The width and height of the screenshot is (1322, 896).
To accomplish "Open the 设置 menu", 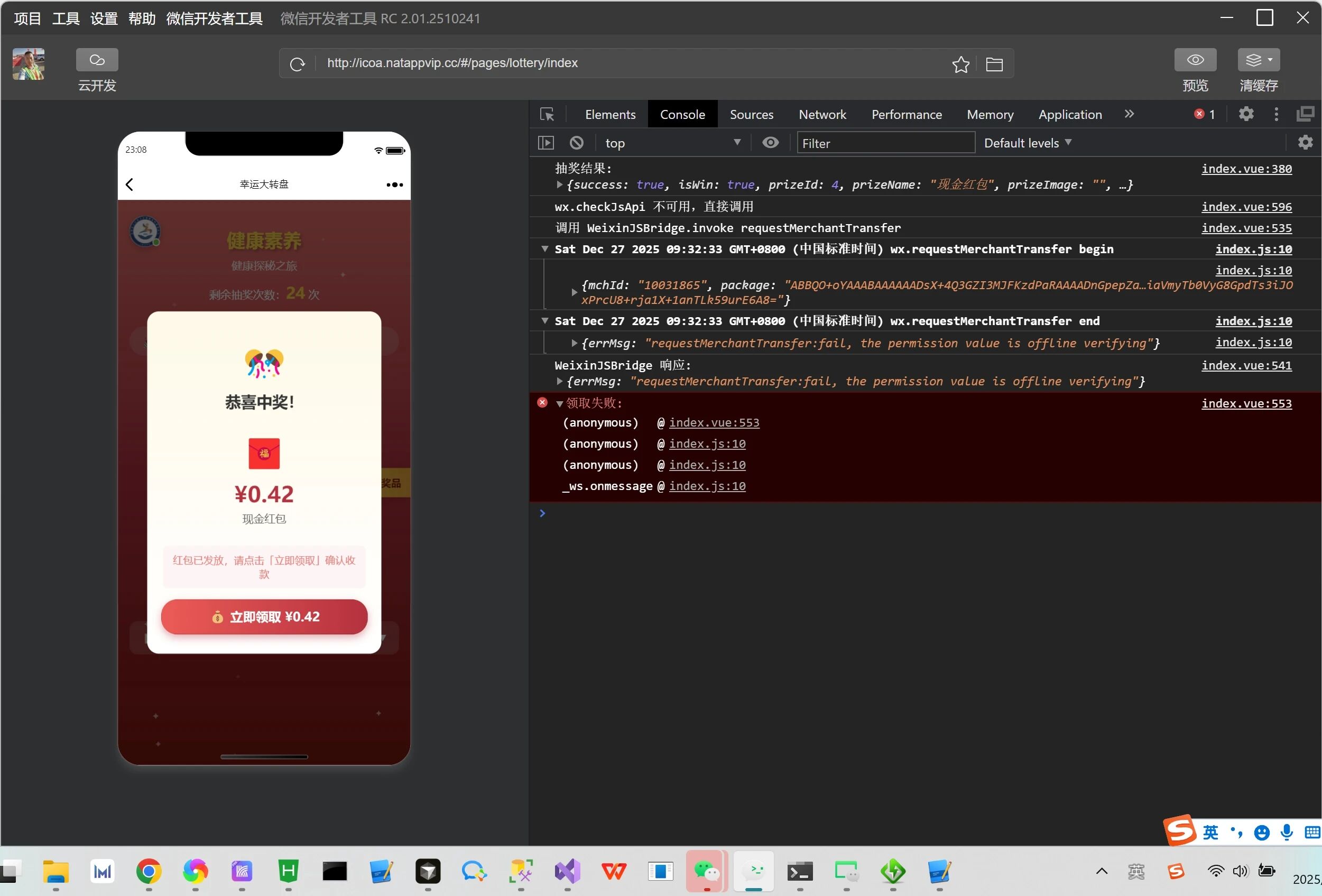I will click(x=104, y=19).
